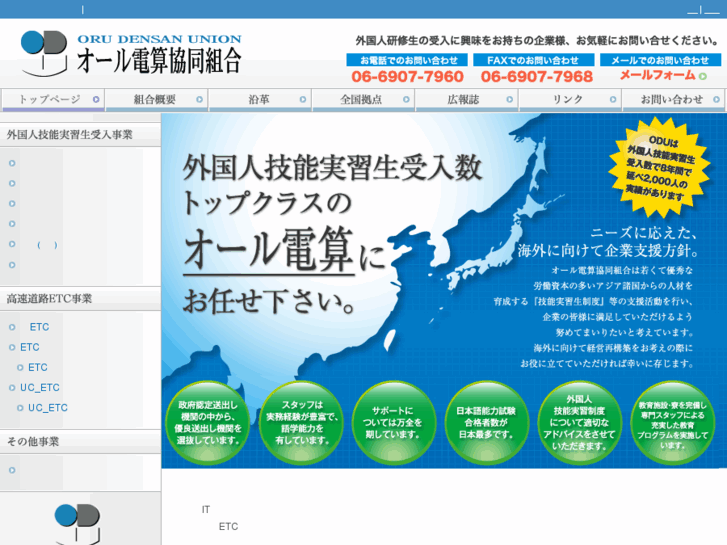Click the オール電算 banner headline
Image resolution: width=727 pixels, height=545 pixels.
point(269,250)
